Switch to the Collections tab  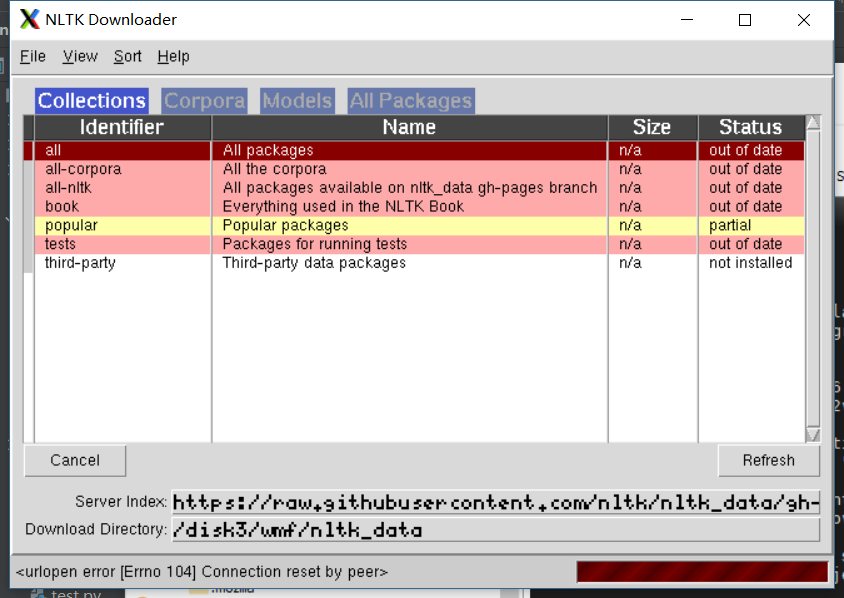[92, 101]
